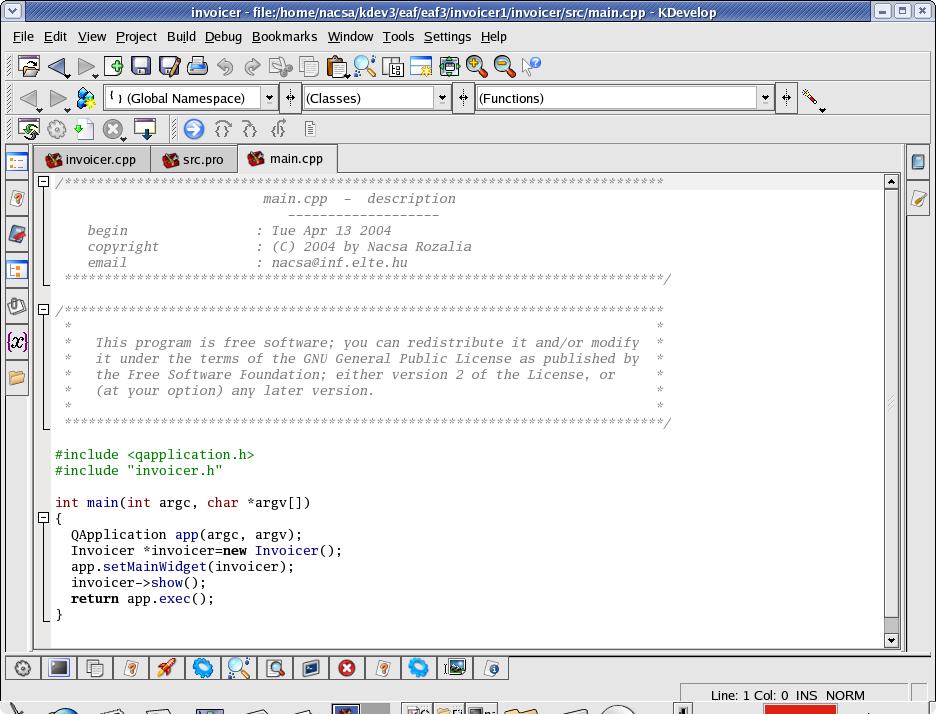This screenshot has height=714, width=936.
Task: Click the debugger Step Over braces icon
Action: (x=223, y=129)
